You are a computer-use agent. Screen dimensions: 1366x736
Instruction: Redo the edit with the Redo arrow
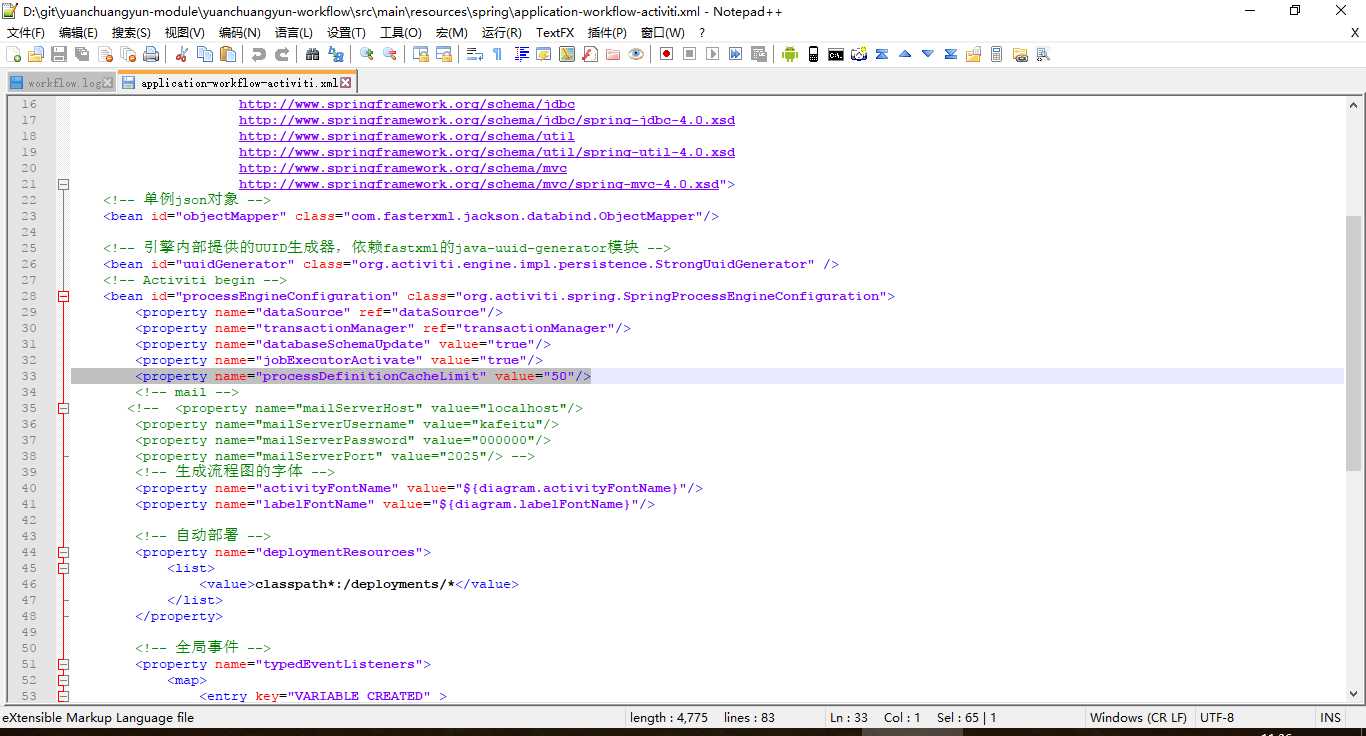(282, 54)
